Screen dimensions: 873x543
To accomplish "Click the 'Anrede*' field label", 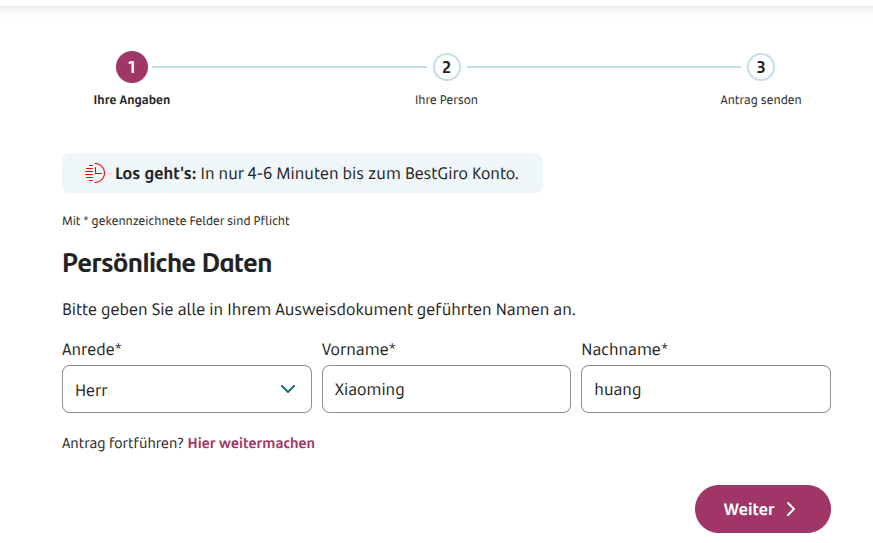I will pos(92,350).
